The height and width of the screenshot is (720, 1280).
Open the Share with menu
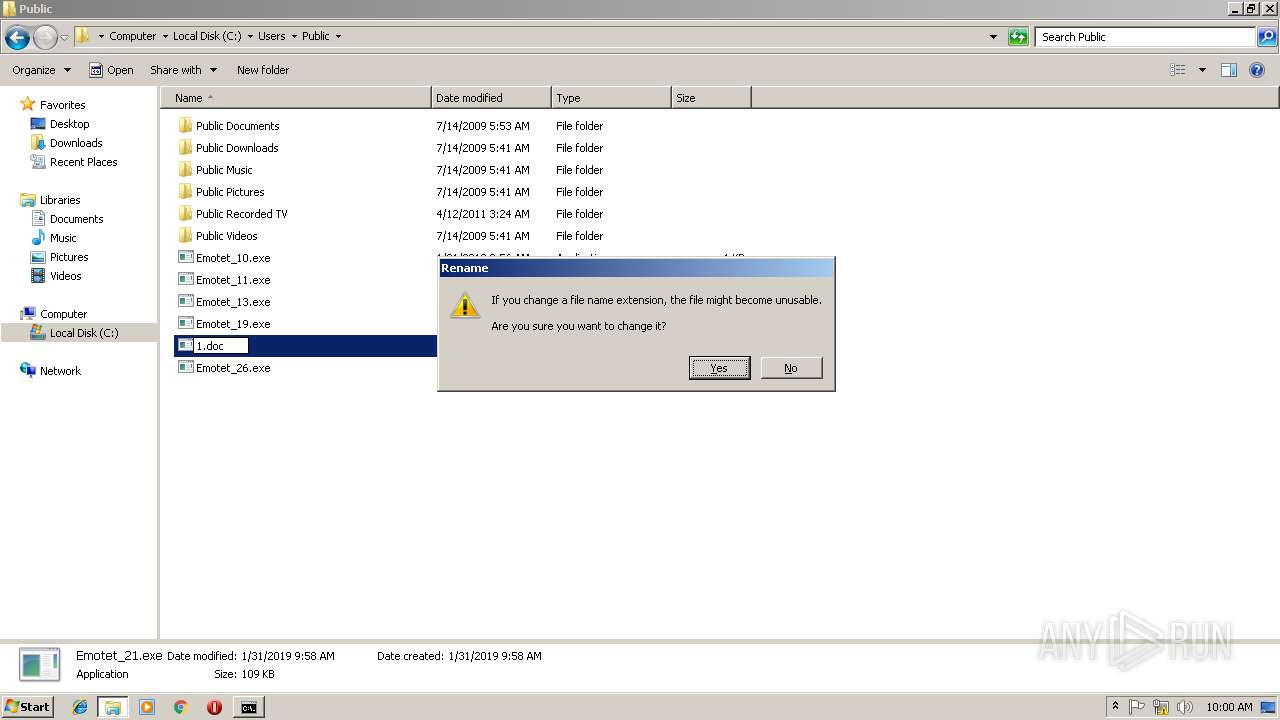point(183,70)
